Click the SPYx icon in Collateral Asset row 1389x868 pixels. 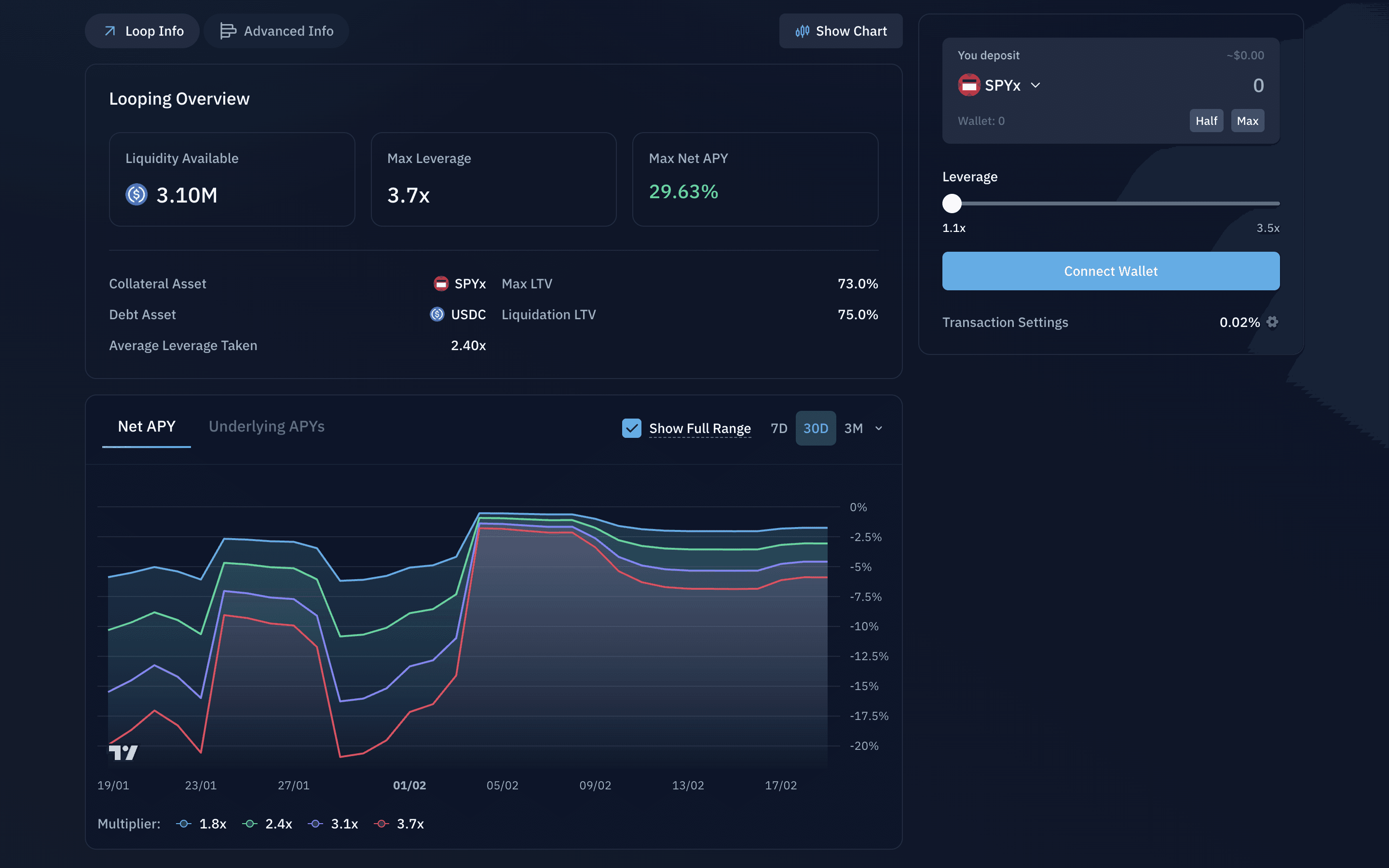[441, 284]
